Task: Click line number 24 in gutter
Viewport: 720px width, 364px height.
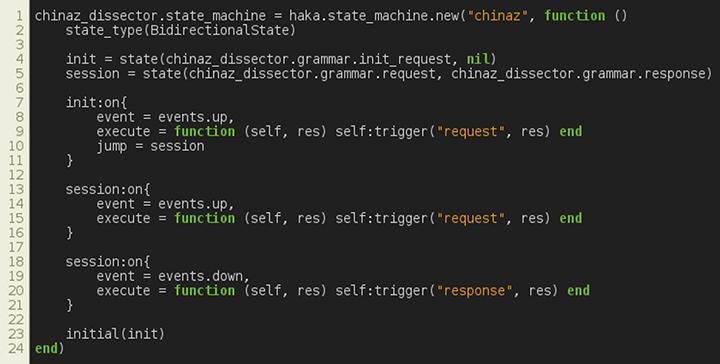Action: (16, 348)
